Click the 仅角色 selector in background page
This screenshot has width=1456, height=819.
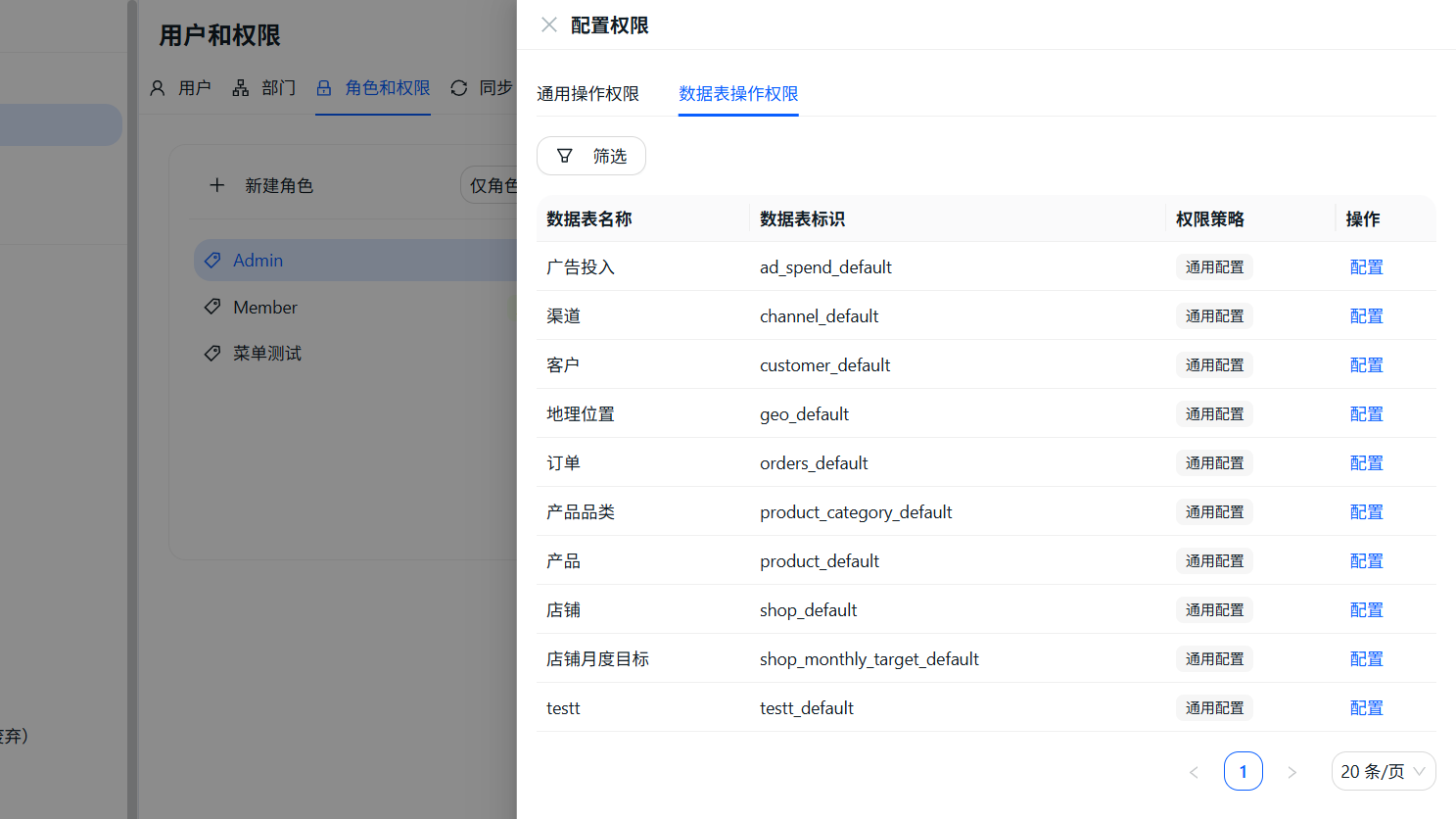(490, 185)
